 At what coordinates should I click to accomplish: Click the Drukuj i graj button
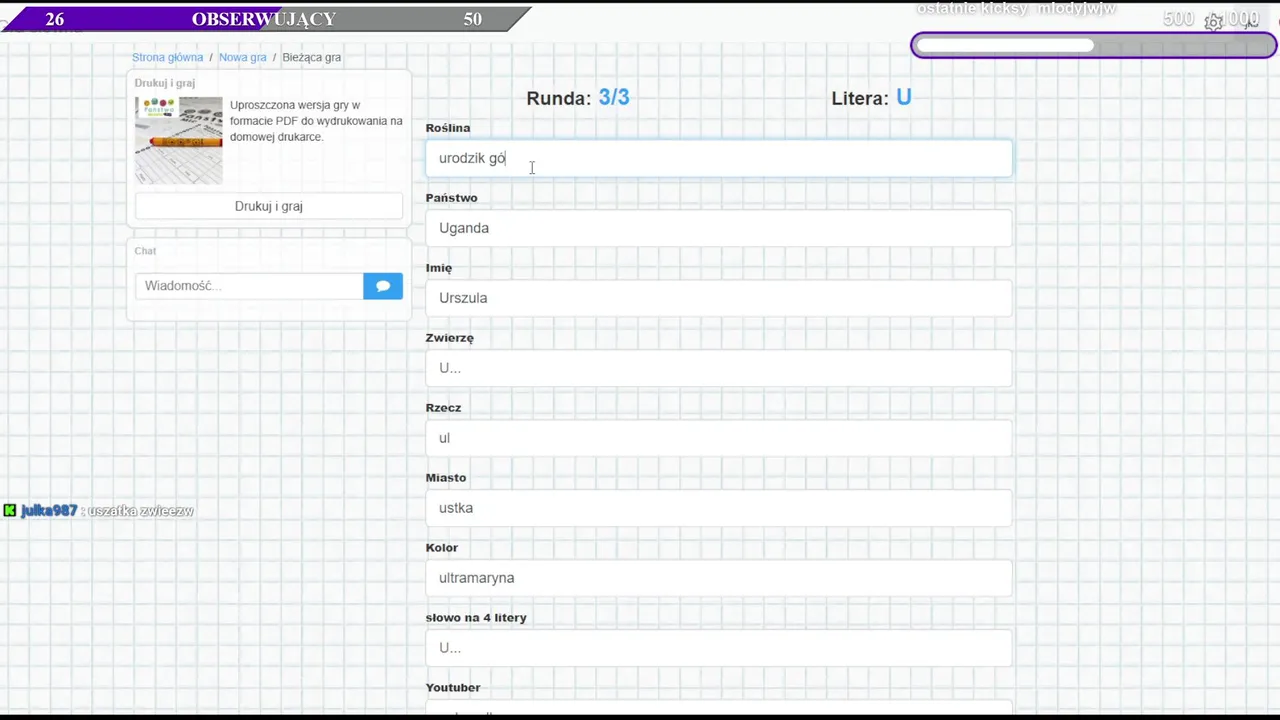coord(269,206)
